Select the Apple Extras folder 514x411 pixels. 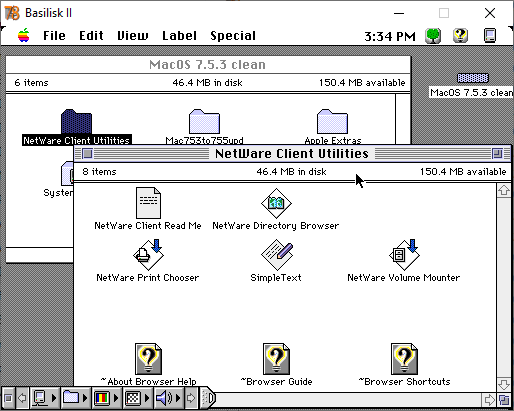pyautogui.click(x=332, y=122)
